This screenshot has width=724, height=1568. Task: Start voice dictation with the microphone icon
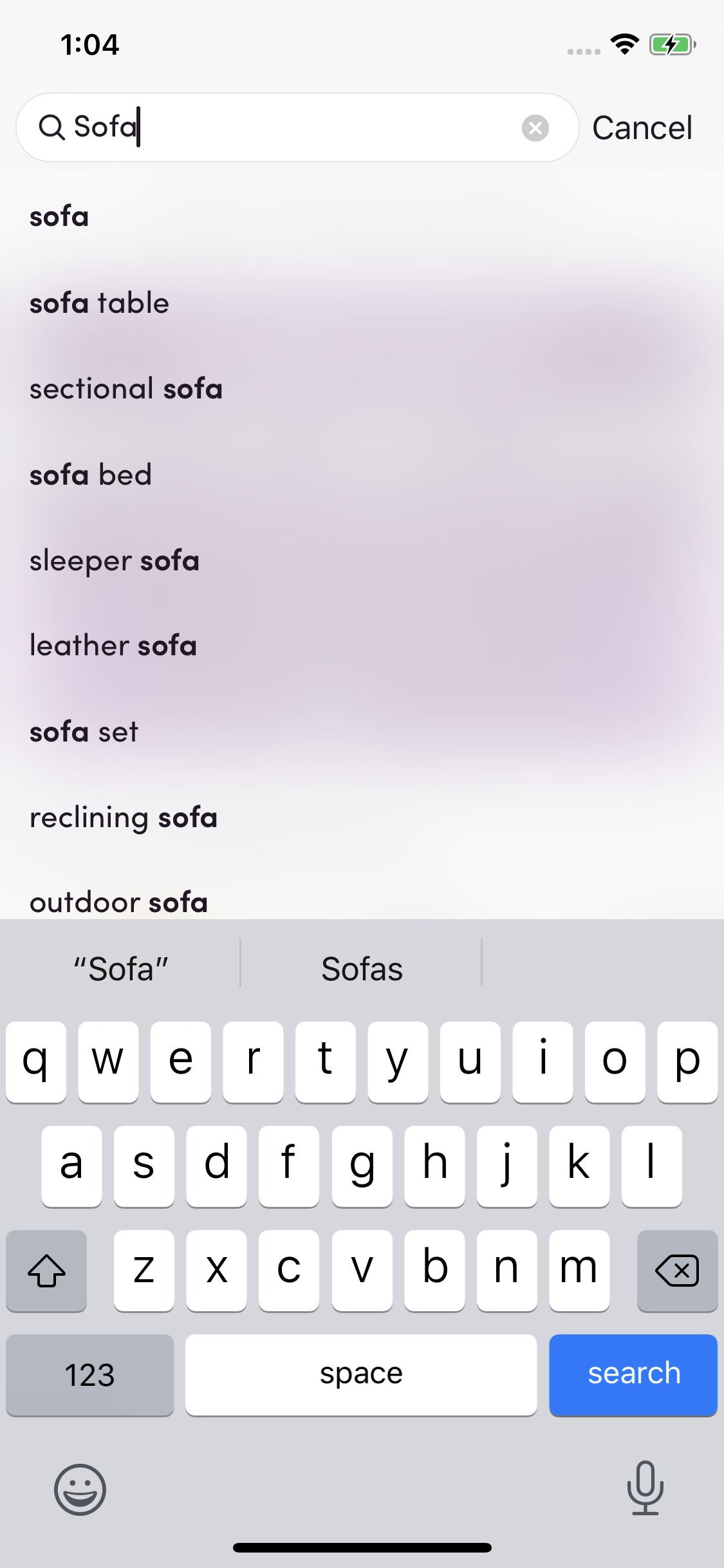point(644,1491)
